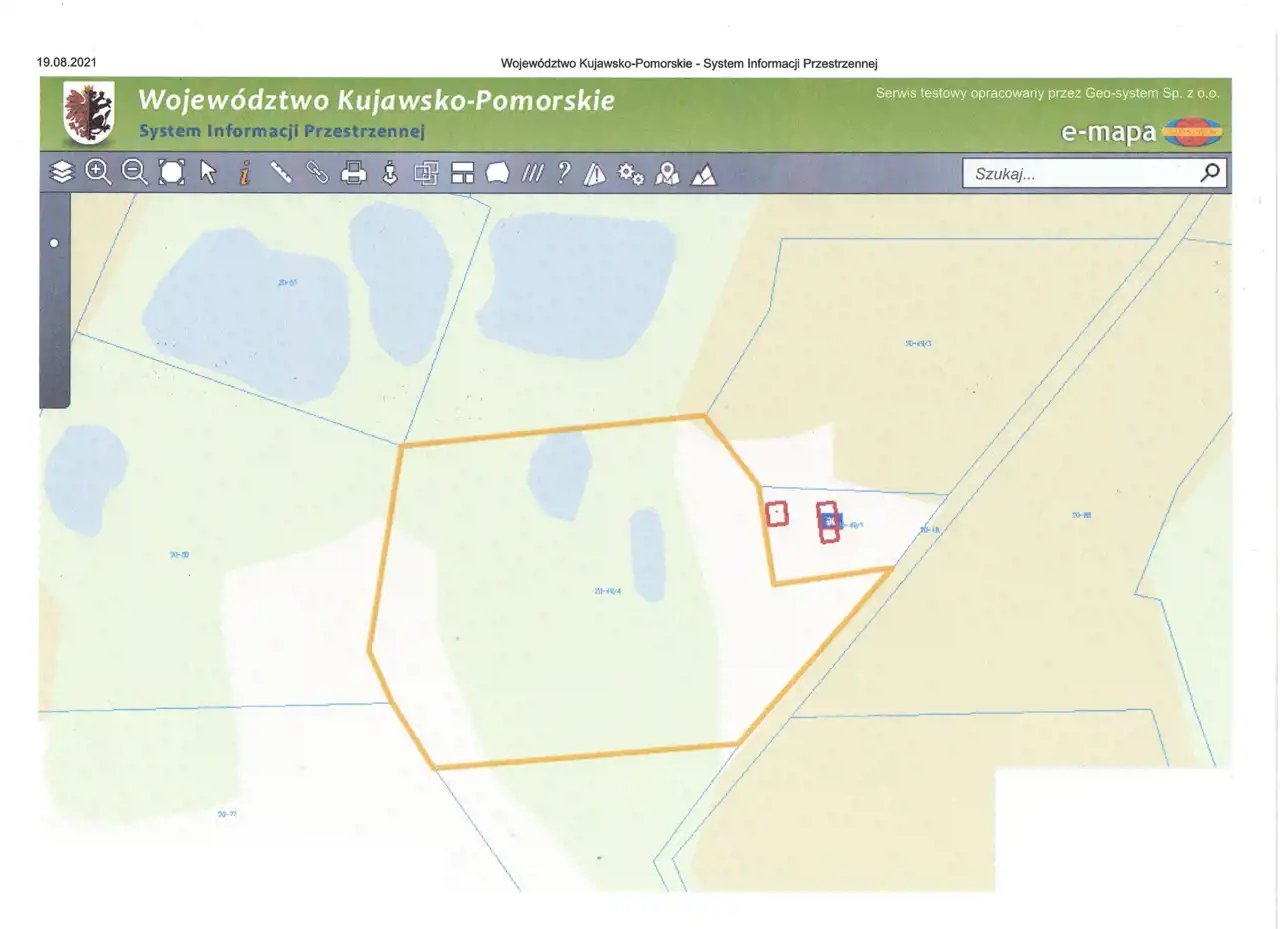
Task: Click the Województwo Kujawsko-Pomorskie coat of arms
Action: pyautogui.click(x=88, y=114)
